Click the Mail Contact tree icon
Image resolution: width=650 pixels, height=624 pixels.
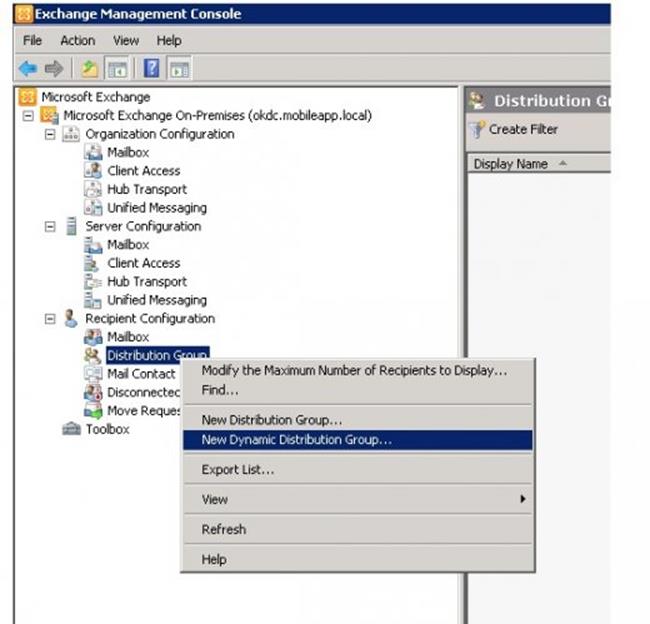93,374
